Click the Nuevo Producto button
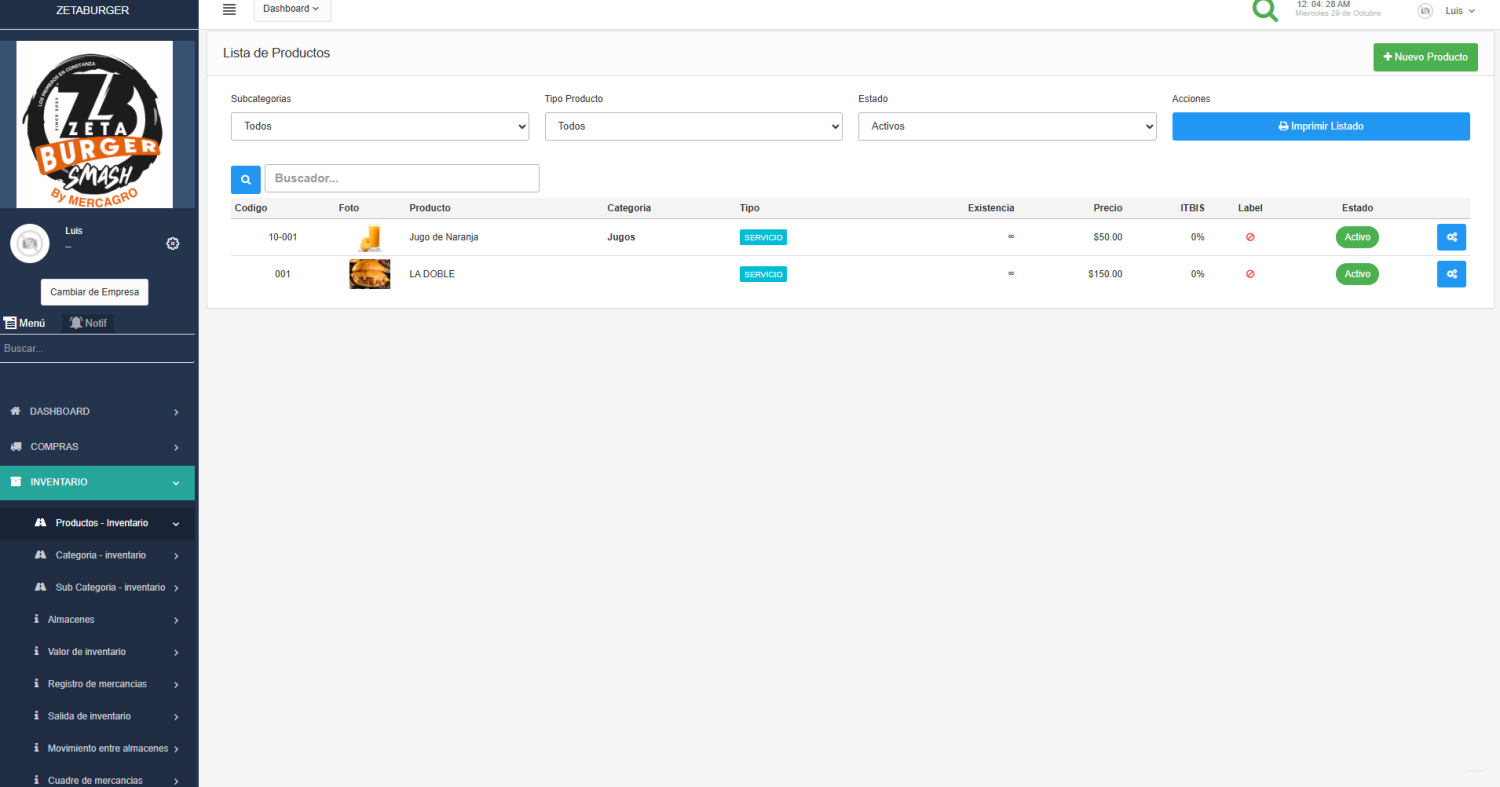Image resolution: width=1500 pixels, height=787 pixels. click(x=1425, y=57)
